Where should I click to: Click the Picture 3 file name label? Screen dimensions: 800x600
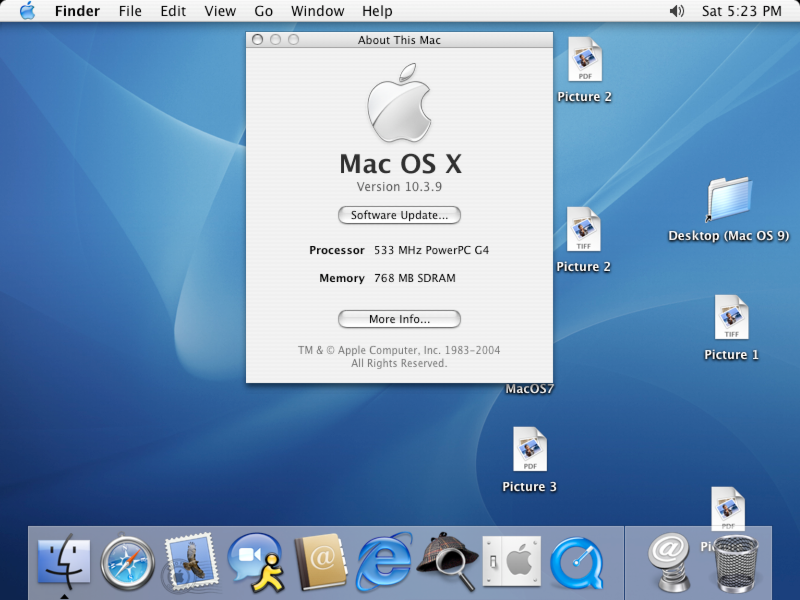point(530,487)
